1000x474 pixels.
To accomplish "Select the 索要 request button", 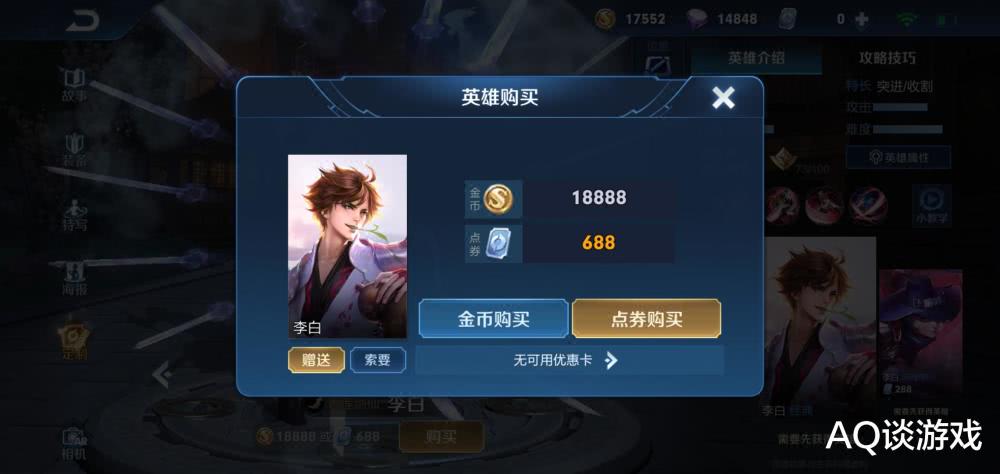I will [378, 360].
